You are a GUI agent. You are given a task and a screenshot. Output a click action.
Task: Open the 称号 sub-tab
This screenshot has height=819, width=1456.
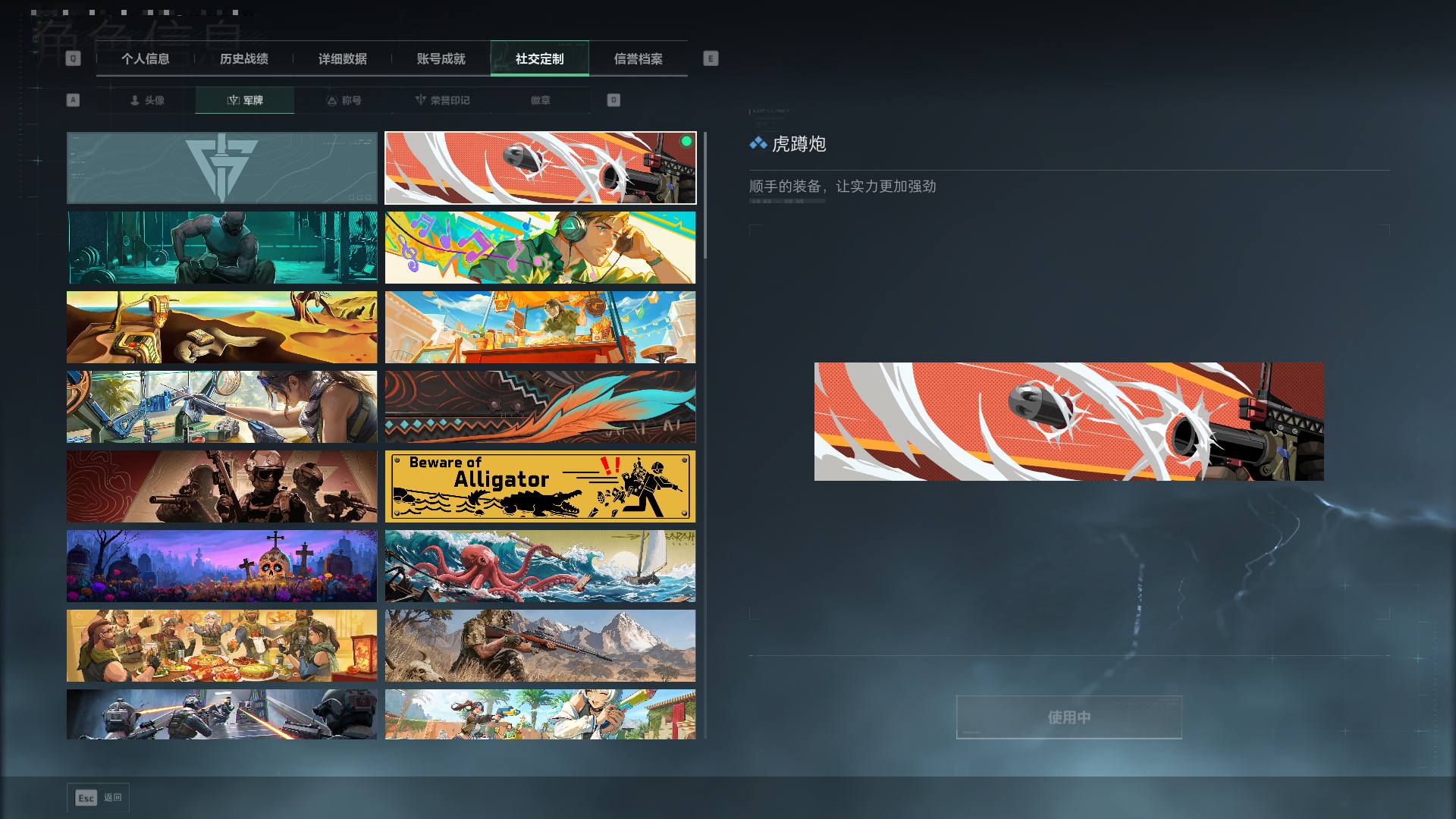(344, 100)
